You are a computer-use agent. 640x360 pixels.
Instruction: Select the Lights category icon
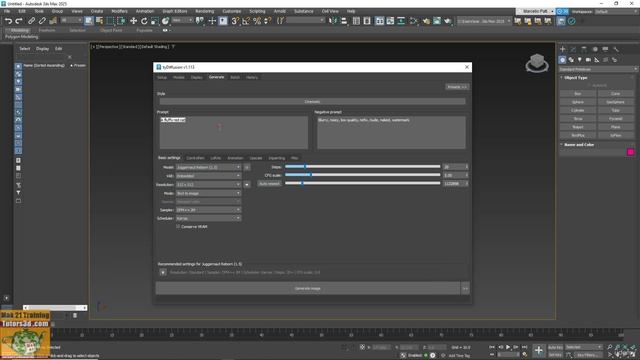point(580,60)
